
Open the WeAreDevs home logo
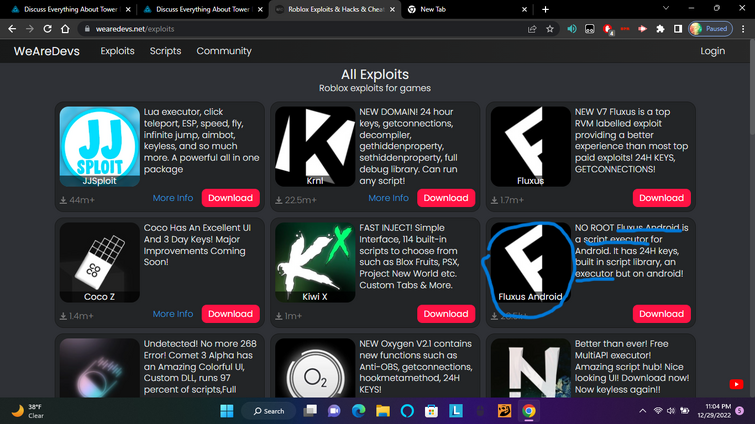pos(47,51)
